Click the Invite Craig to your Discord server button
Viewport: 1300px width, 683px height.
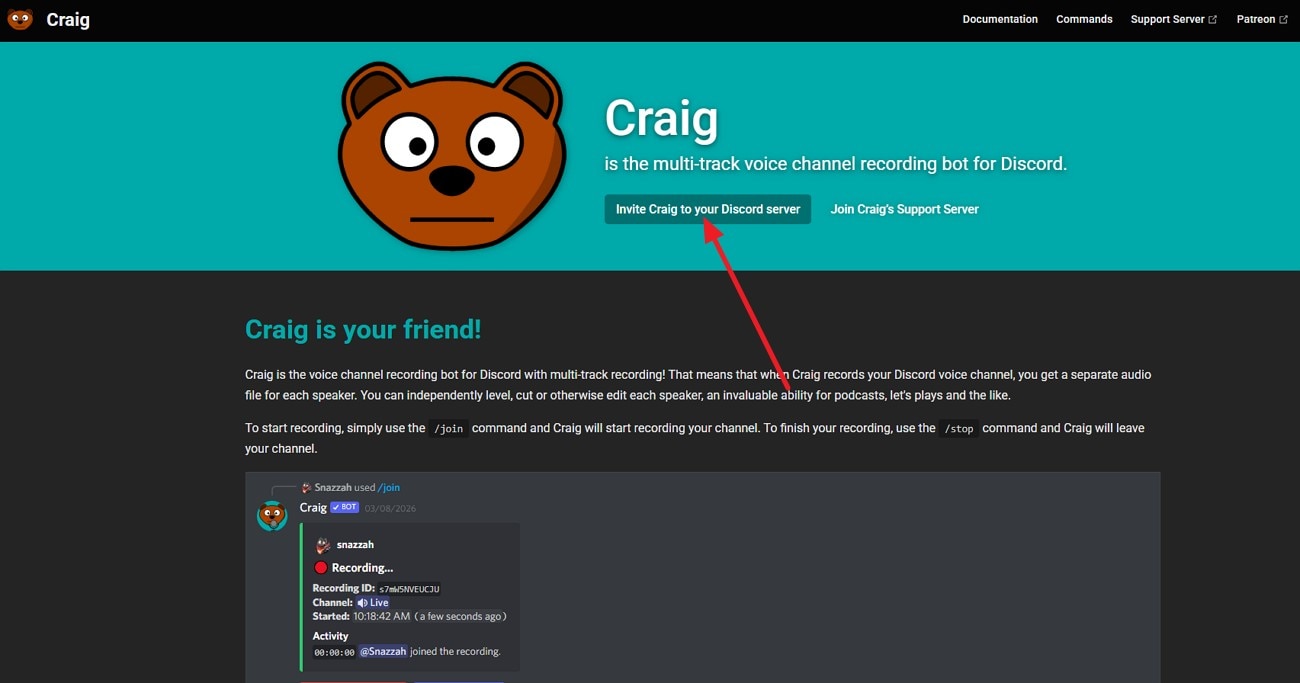[707, 209]
